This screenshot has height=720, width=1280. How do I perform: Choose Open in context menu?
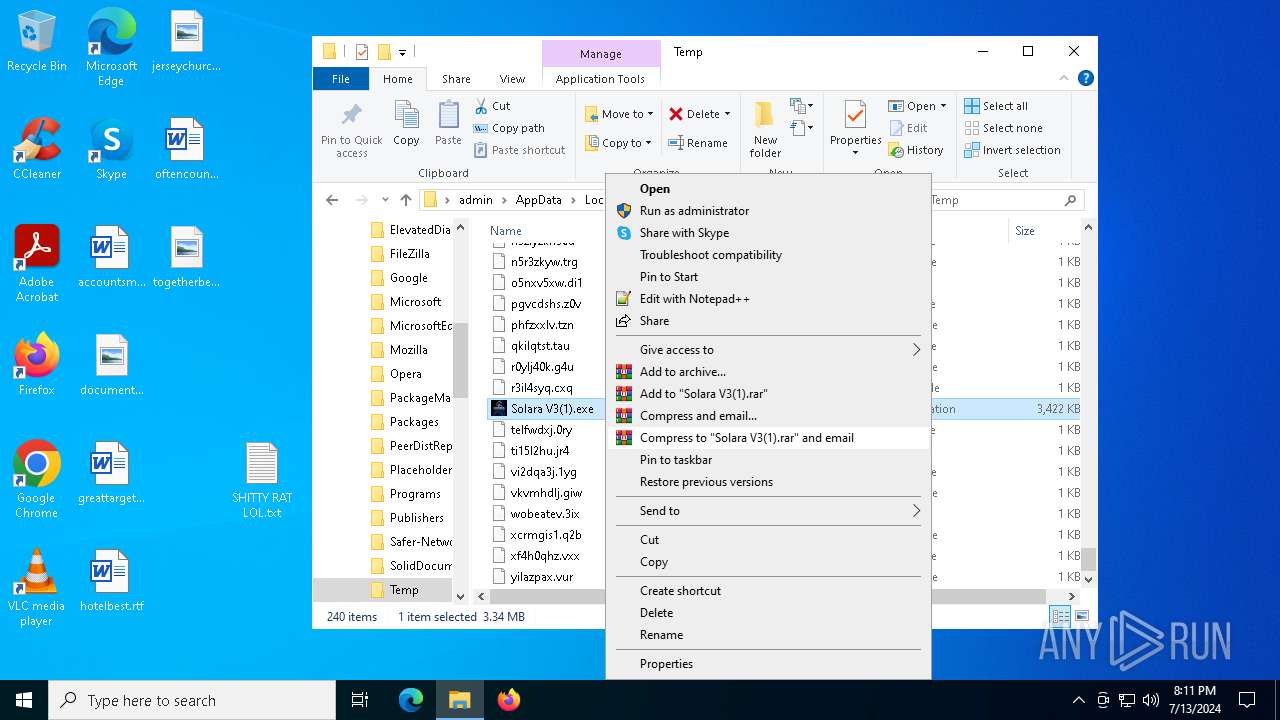click(x=769, y=189)
